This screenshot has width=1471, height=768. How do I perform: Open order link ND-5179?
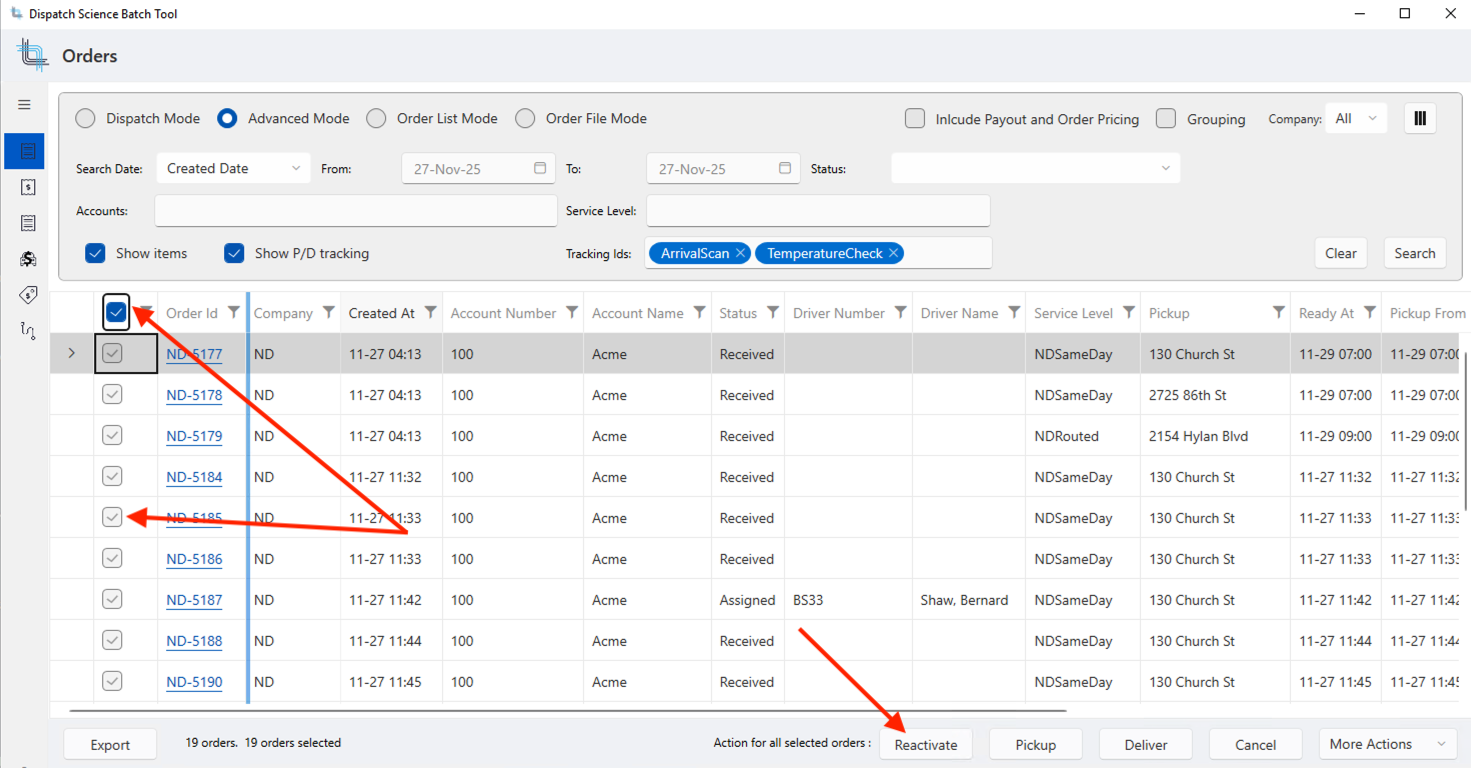coord(194,436)
